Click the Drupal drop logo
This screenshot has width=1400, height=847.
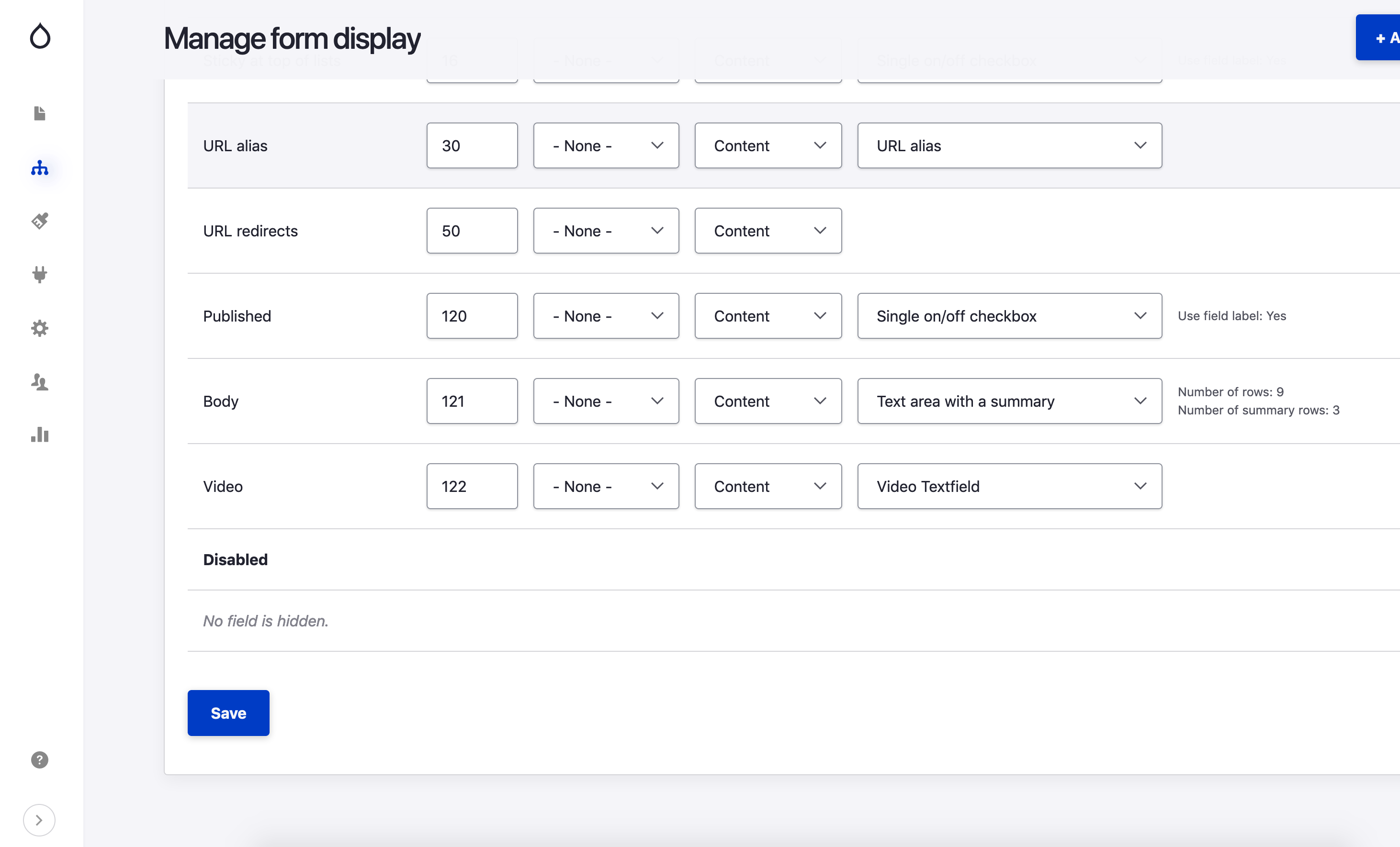pyautogui.click(x=39, y=36)
